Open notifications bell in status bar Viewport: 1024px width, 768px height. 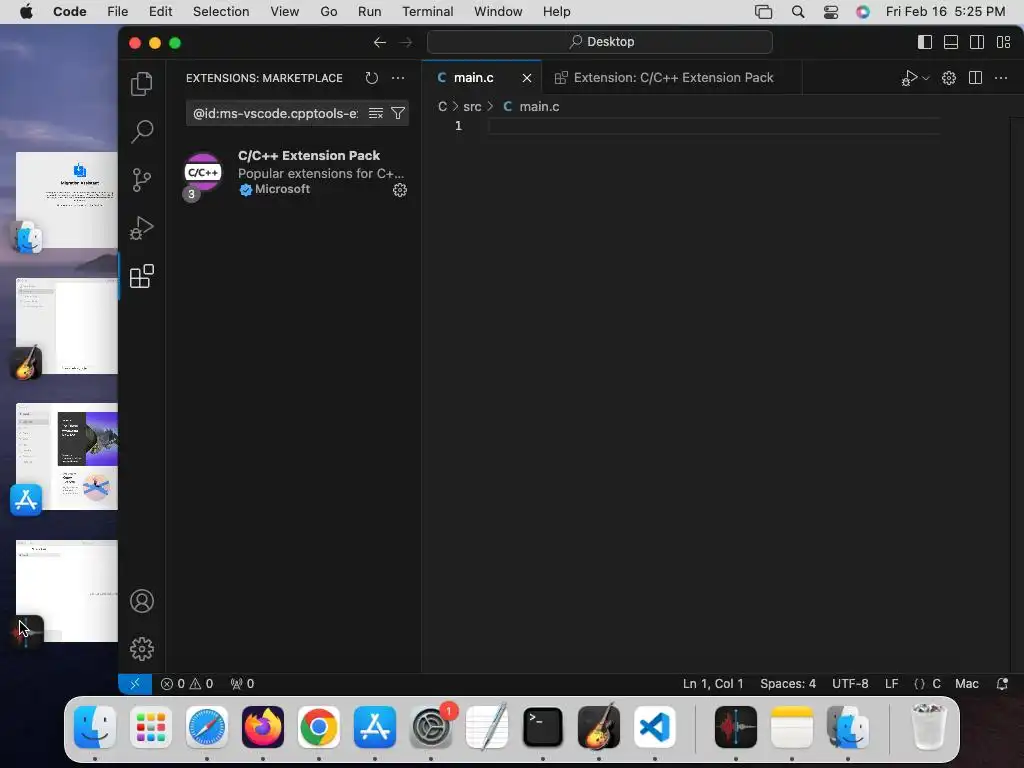pos(1002,684)
